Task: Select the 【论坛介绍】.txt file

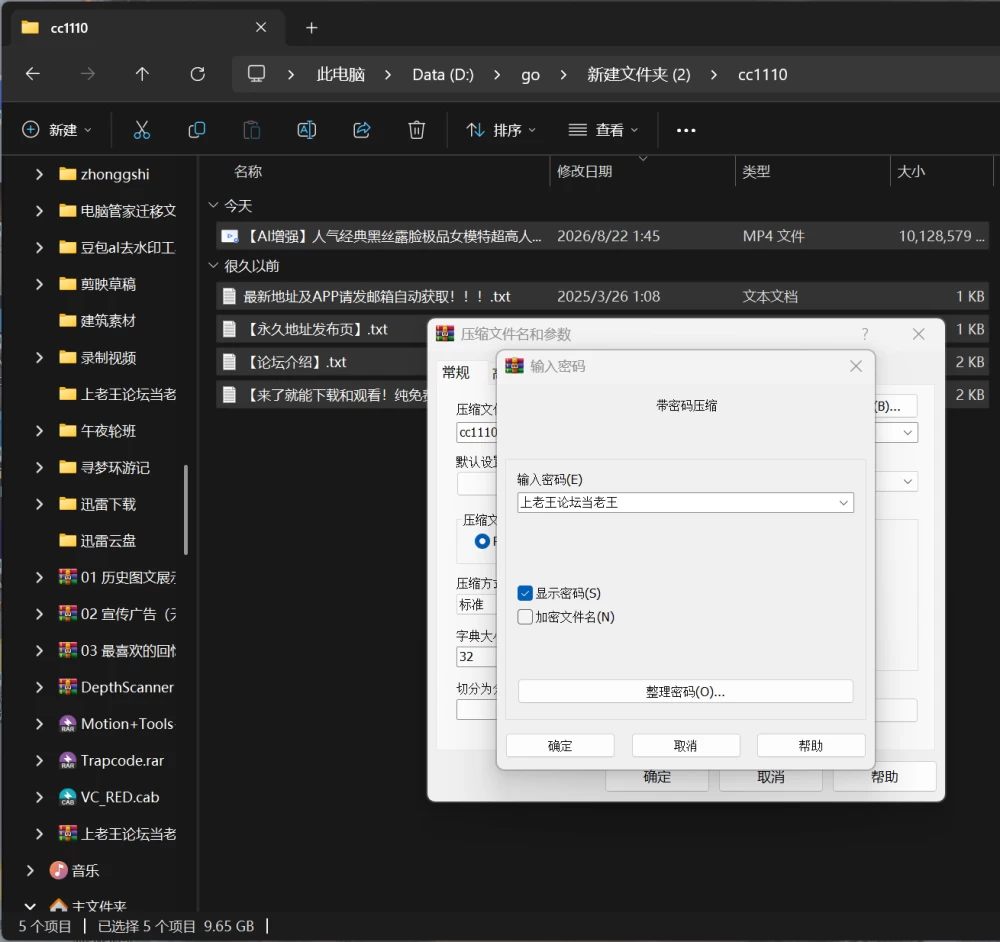Action: click(297, 362)
